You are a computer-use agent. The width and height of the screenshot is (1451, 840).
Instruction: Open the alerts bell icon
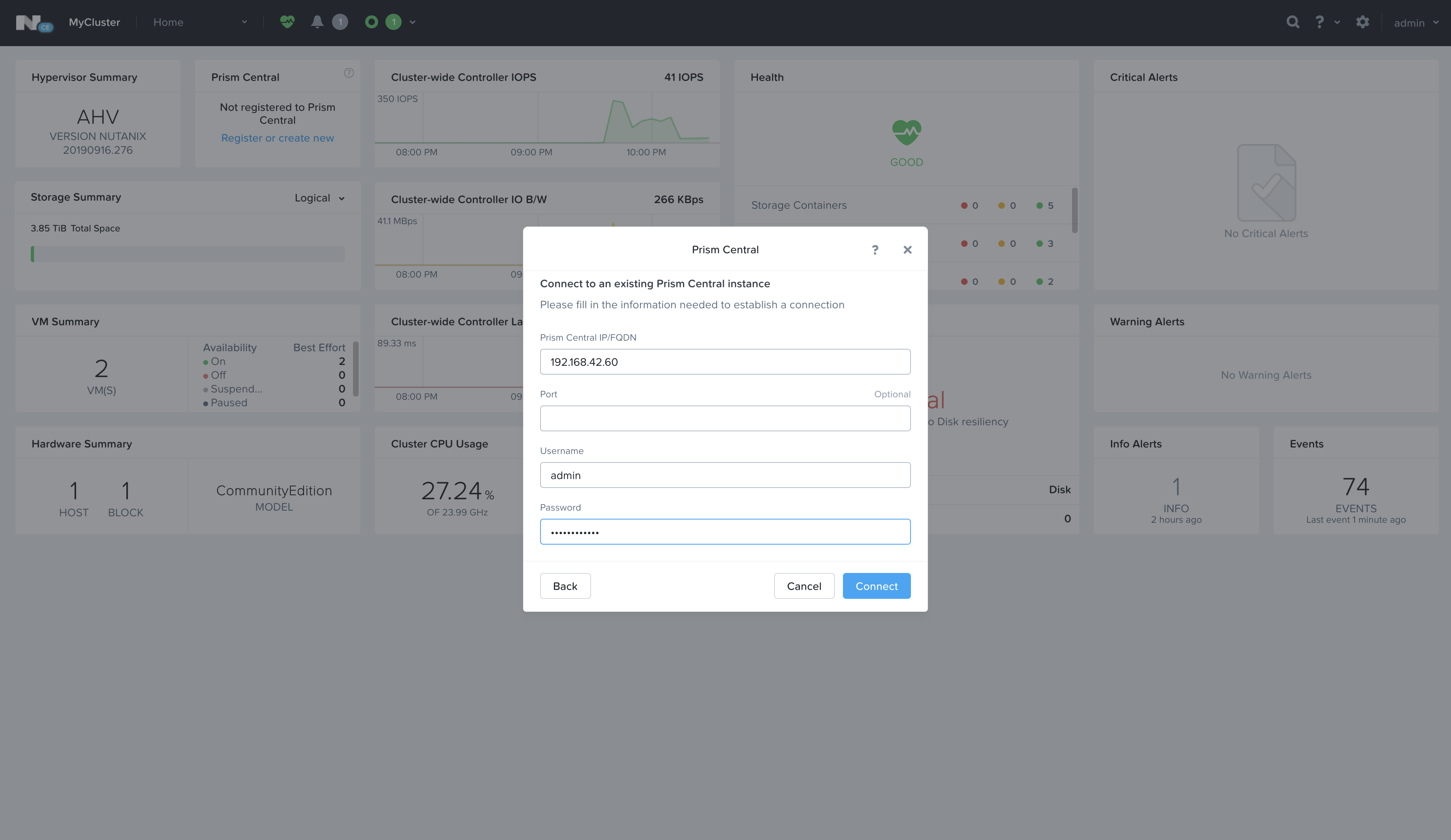coord(317,22)
